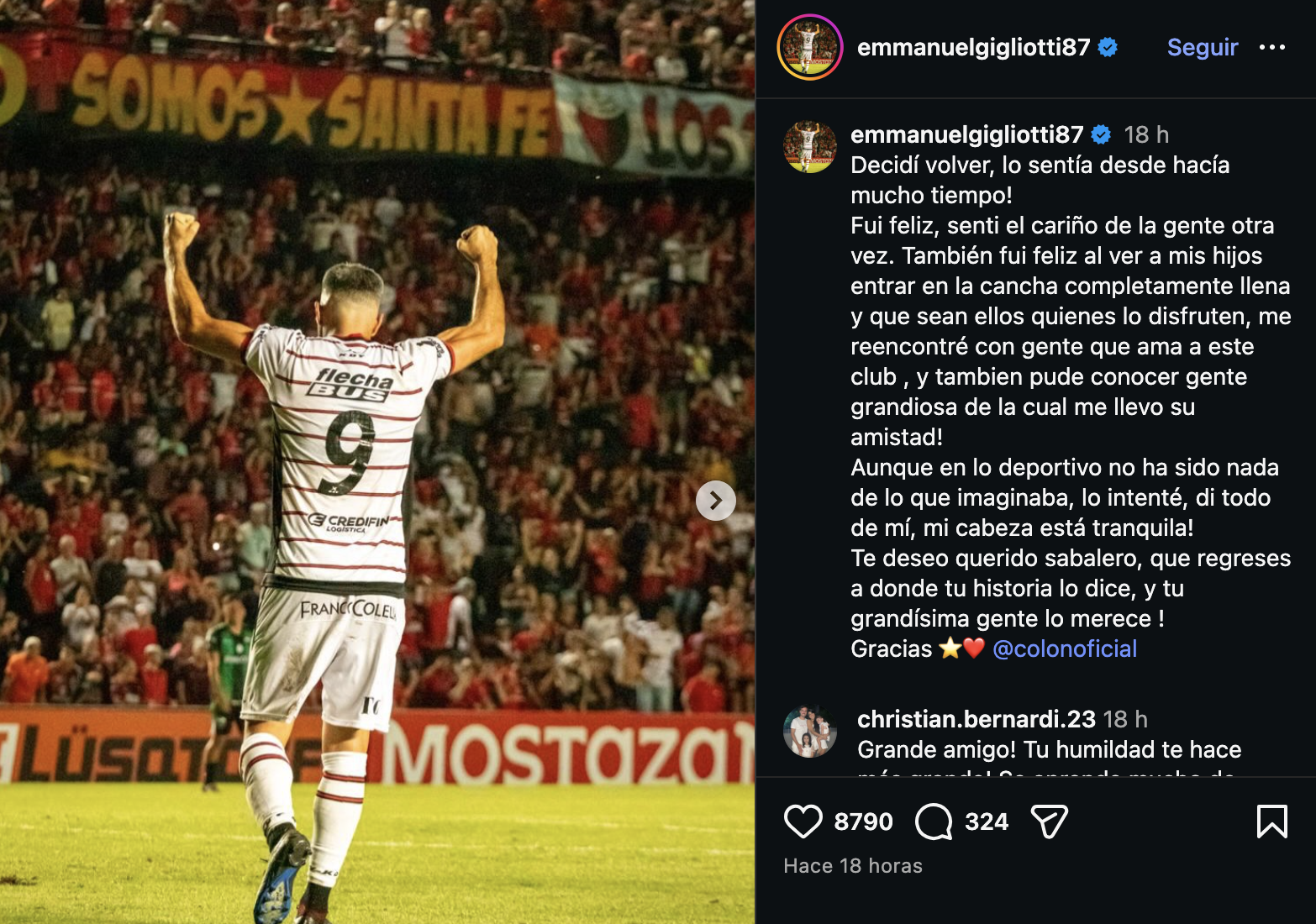Open the three-dots more options menu
The image size is (1316, 924).
[x=1272, y=47]
